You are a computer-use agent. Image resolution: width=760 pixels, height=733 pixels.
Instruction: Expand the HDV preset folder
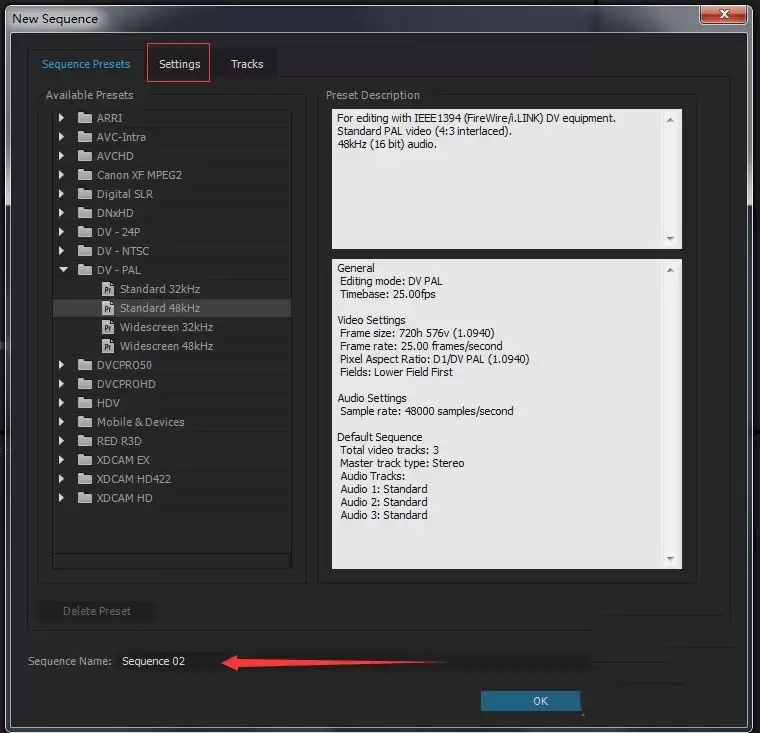(62, 403)
